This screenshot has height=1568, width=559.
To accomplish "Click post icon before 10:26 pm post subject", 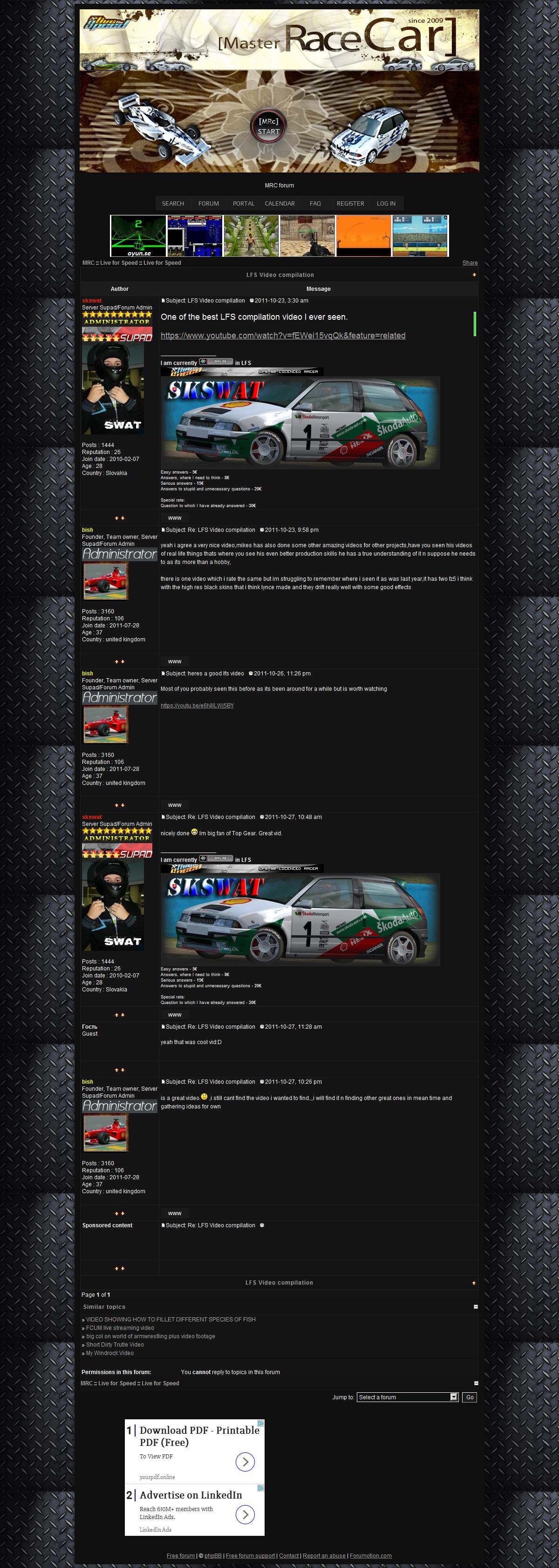I will click(x=163, y=1082).
